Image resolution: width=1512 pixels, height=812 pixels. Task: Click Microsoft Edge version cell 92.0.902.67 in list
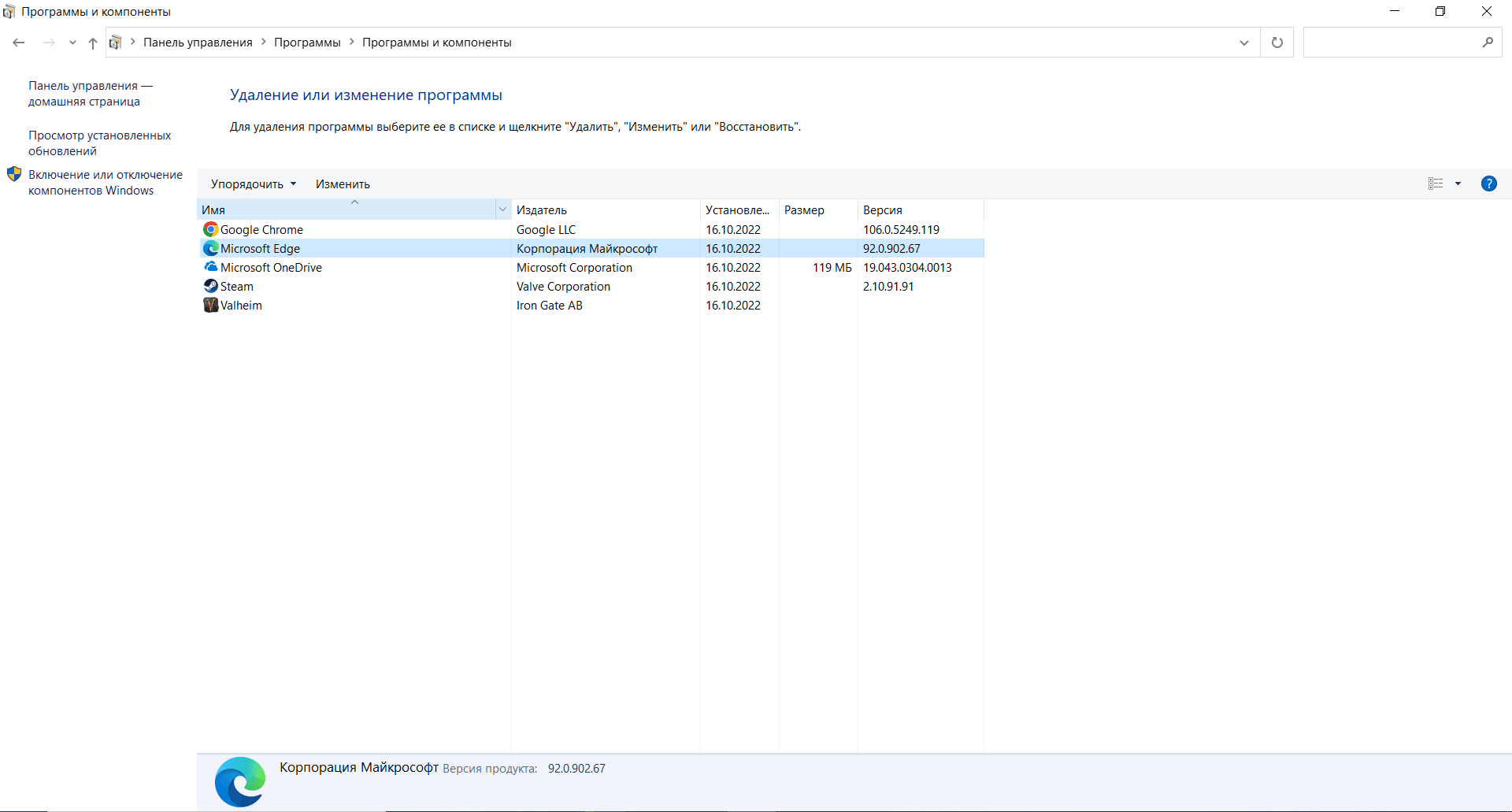click(x=891, y=248)
